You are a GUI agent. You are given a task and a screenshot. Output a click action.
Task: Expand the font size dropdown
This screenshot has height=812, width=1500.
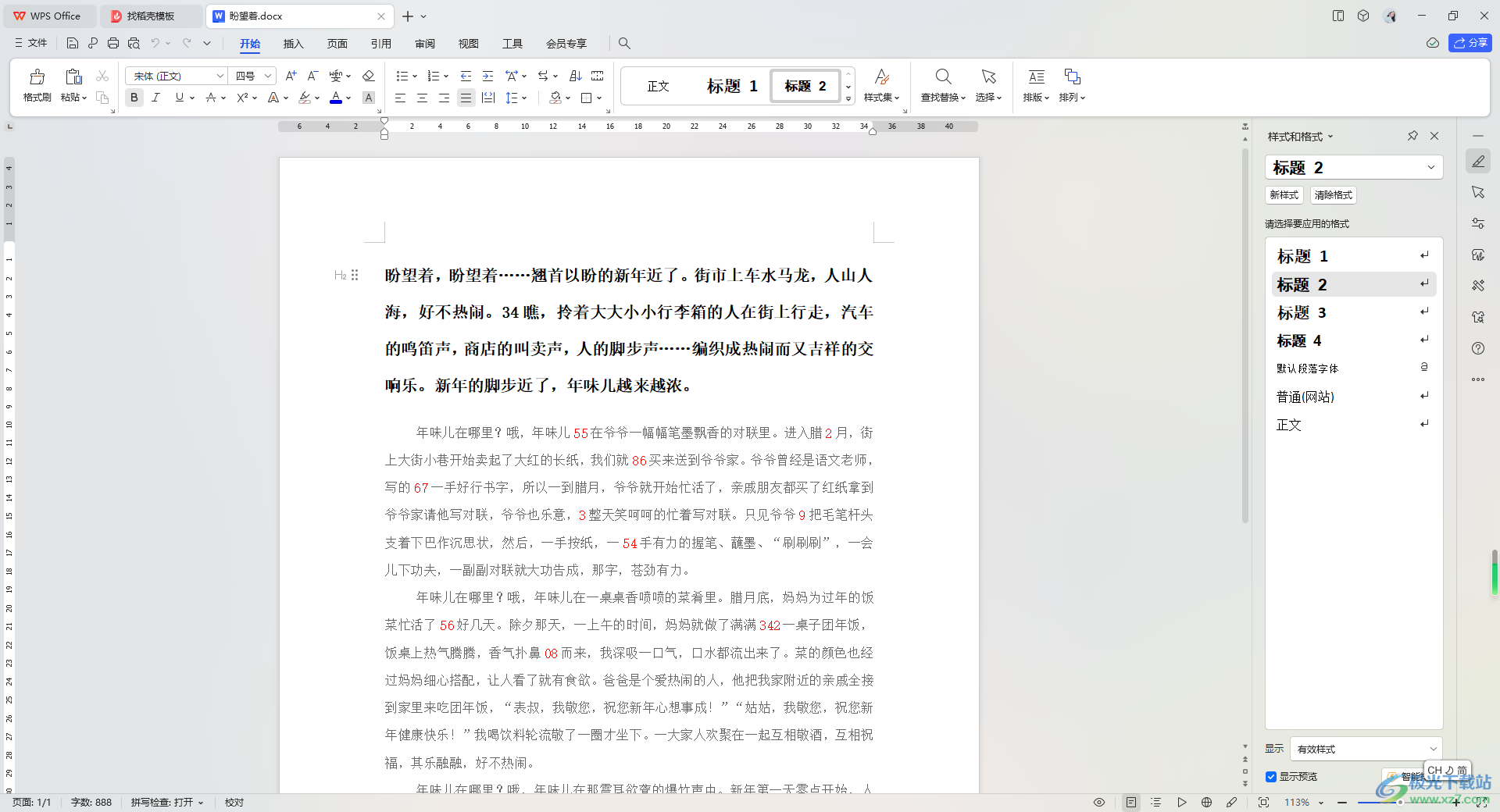point(268,76)
